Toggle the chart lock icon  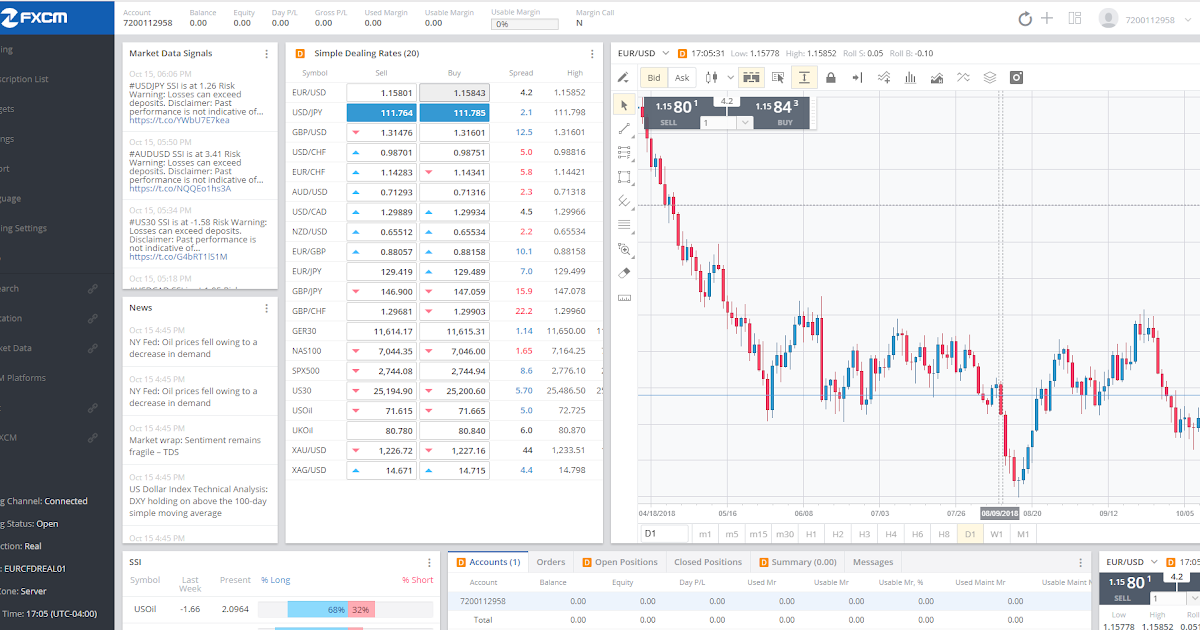(831, 77)
